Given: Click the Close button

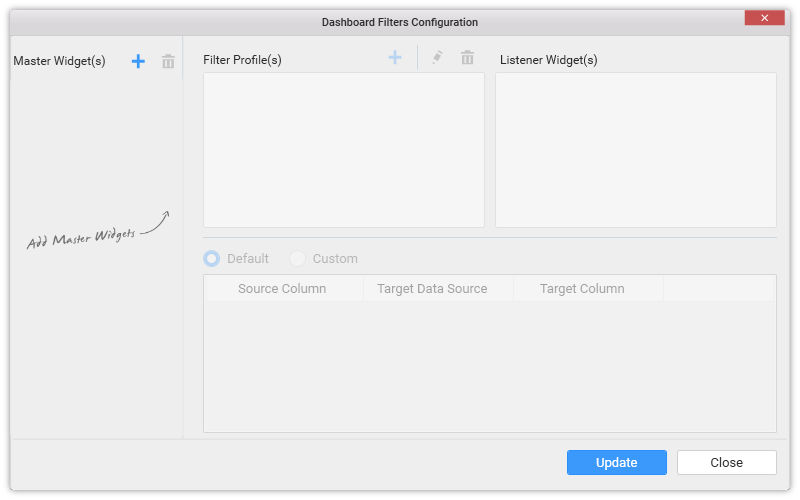Looking at the screenshot, I should pyautogui.click(x=727, y=462).
